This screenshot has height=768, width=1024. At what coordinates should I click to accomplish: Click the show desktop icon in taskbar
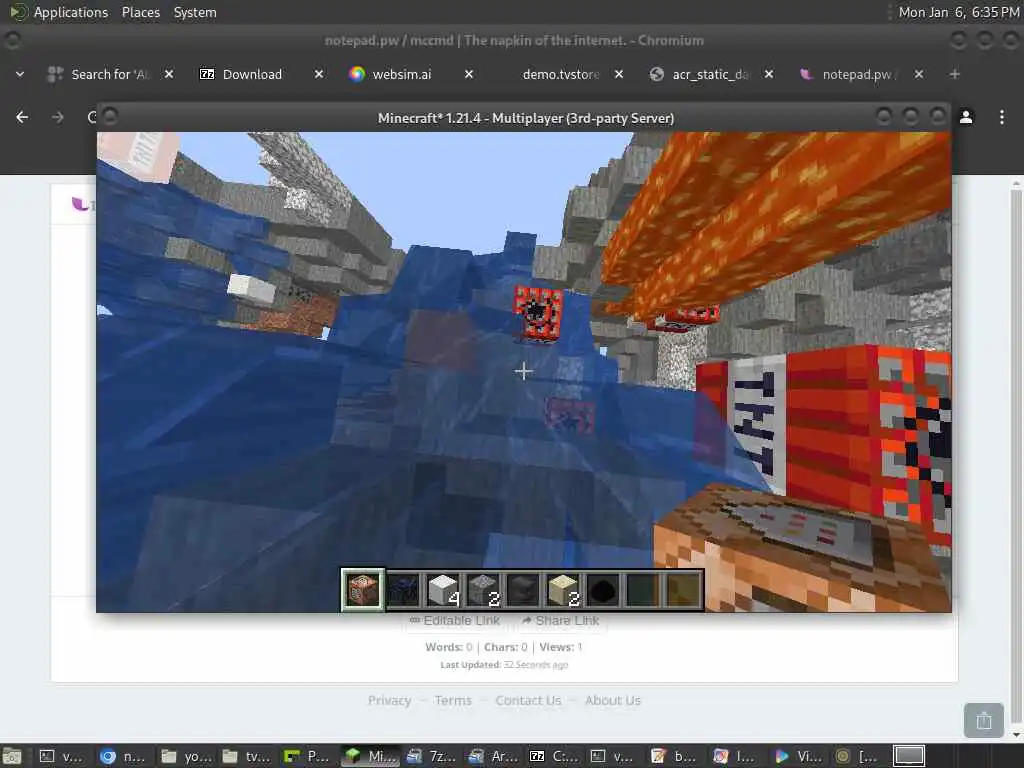tap(12, 756)
